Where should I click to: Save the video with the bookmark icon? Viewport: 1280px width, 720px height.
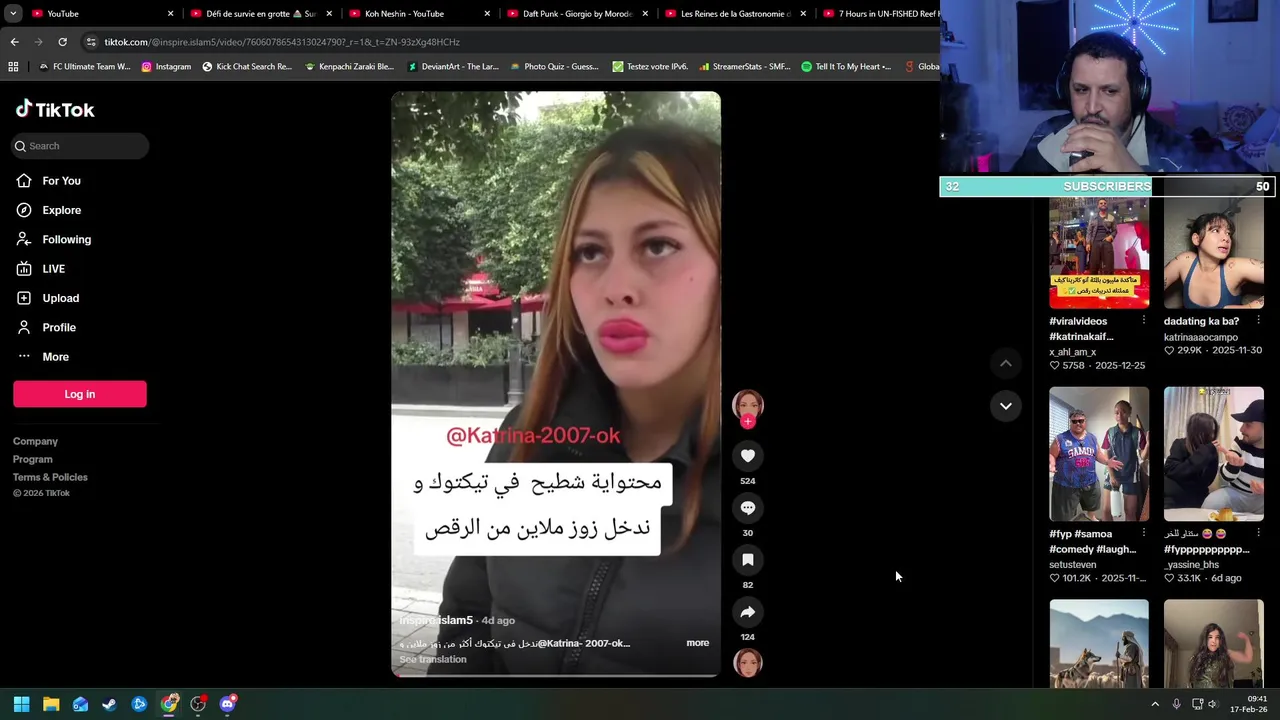(747, 560)
